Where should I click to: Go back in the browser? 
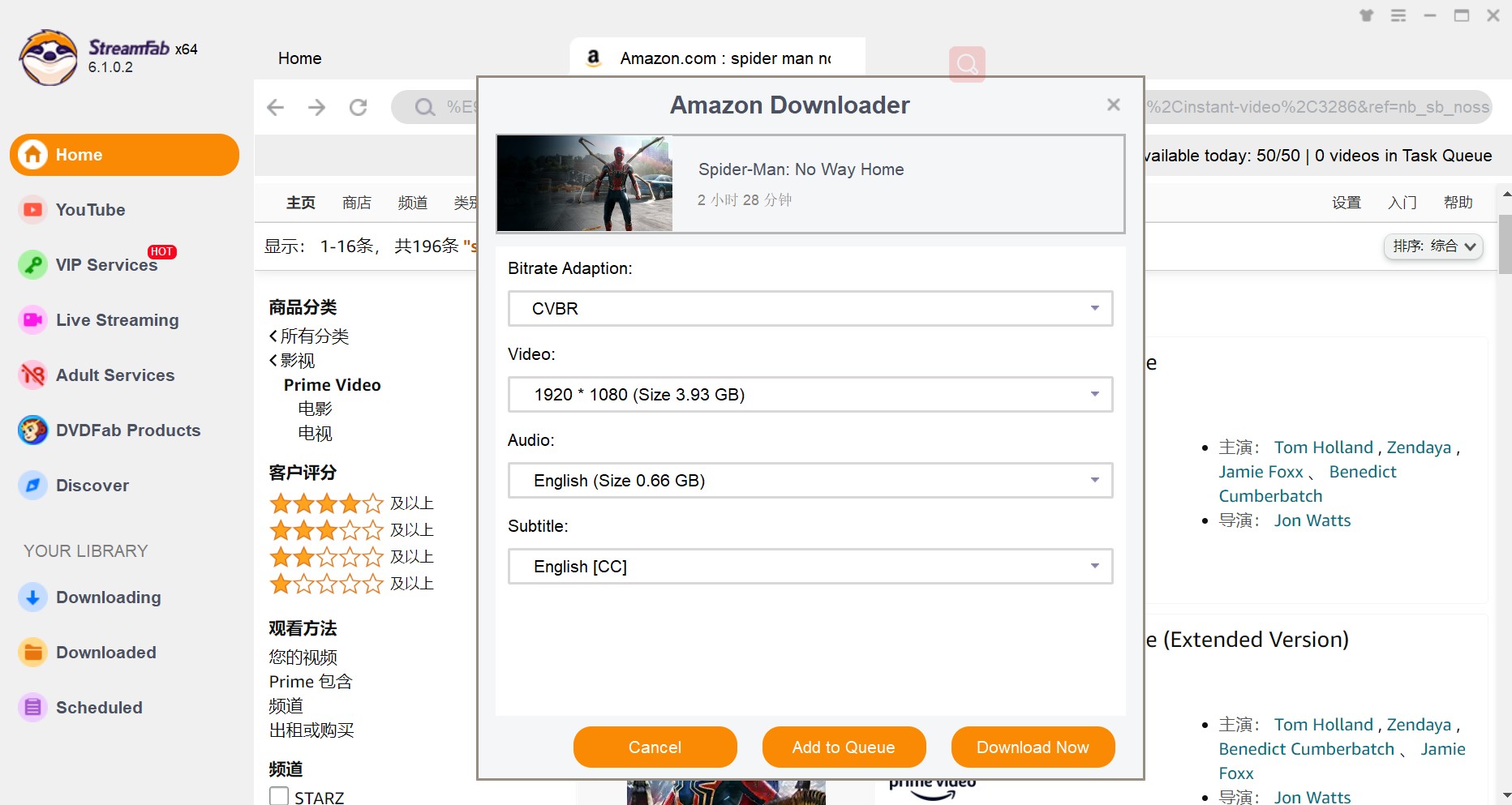(276, 107)
